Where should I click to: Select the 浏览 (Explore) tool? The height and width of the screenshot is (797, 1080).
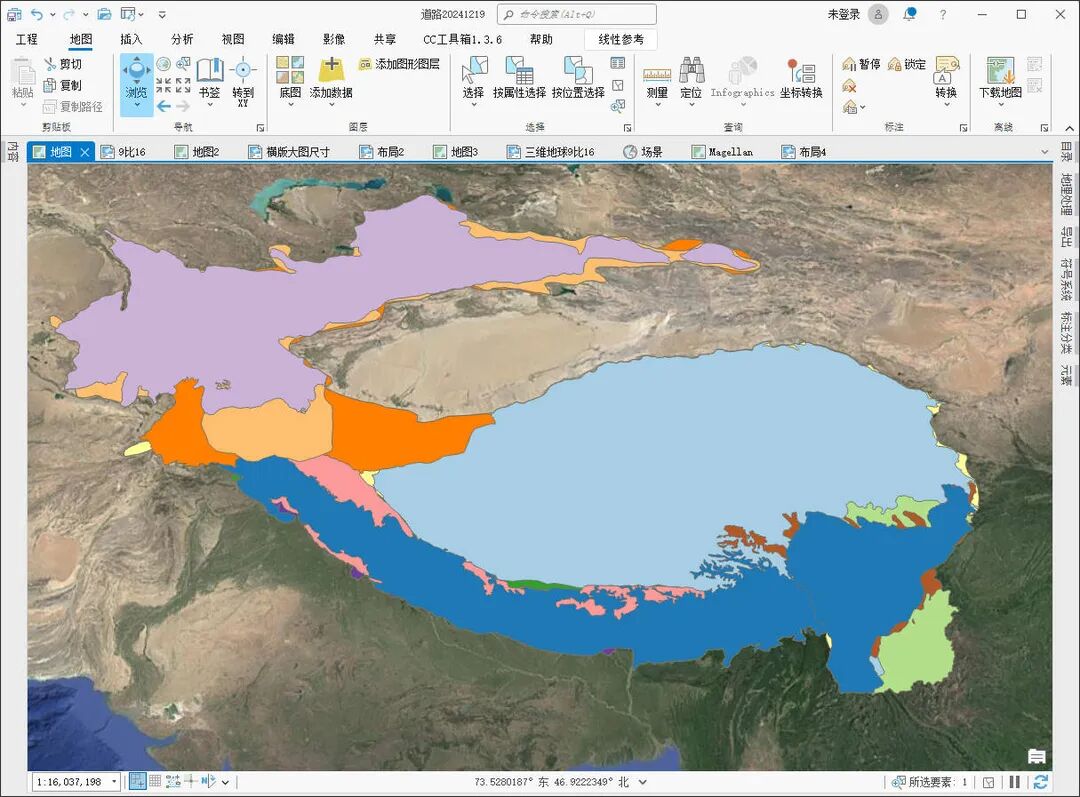136,84
